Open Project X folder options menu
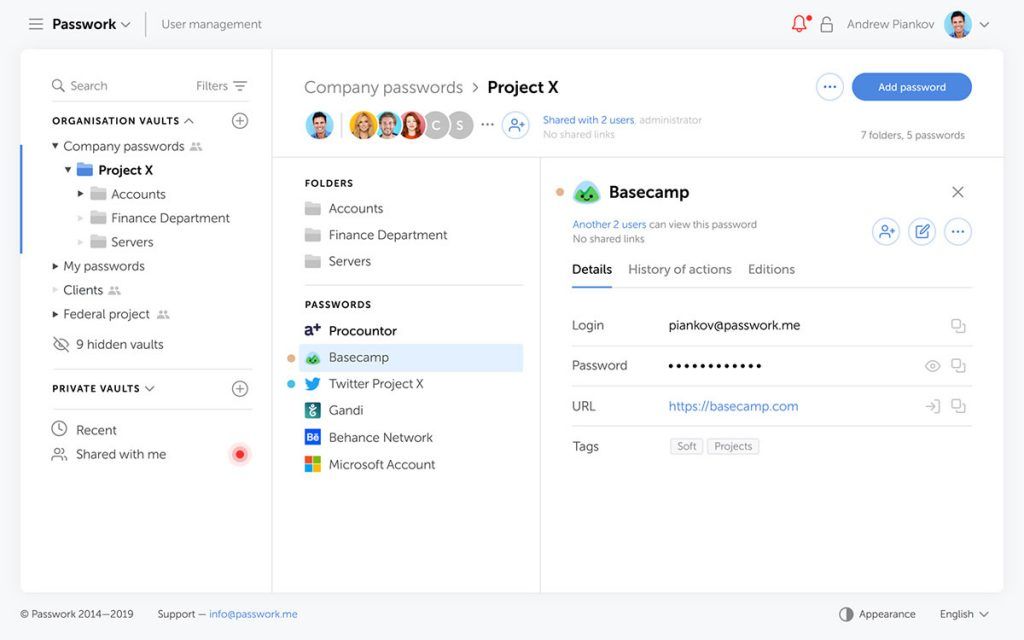The width and height of the screenshot is (1024, 640). coord(829,87)
